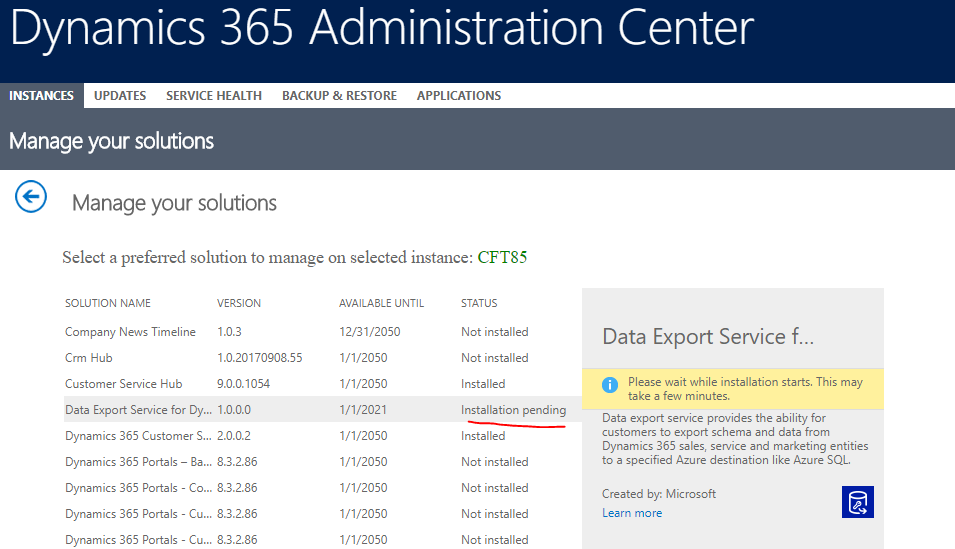Select Data Export Service for Dy... row
This screenshot has width=955, height=549.
[x=322, y=409]
